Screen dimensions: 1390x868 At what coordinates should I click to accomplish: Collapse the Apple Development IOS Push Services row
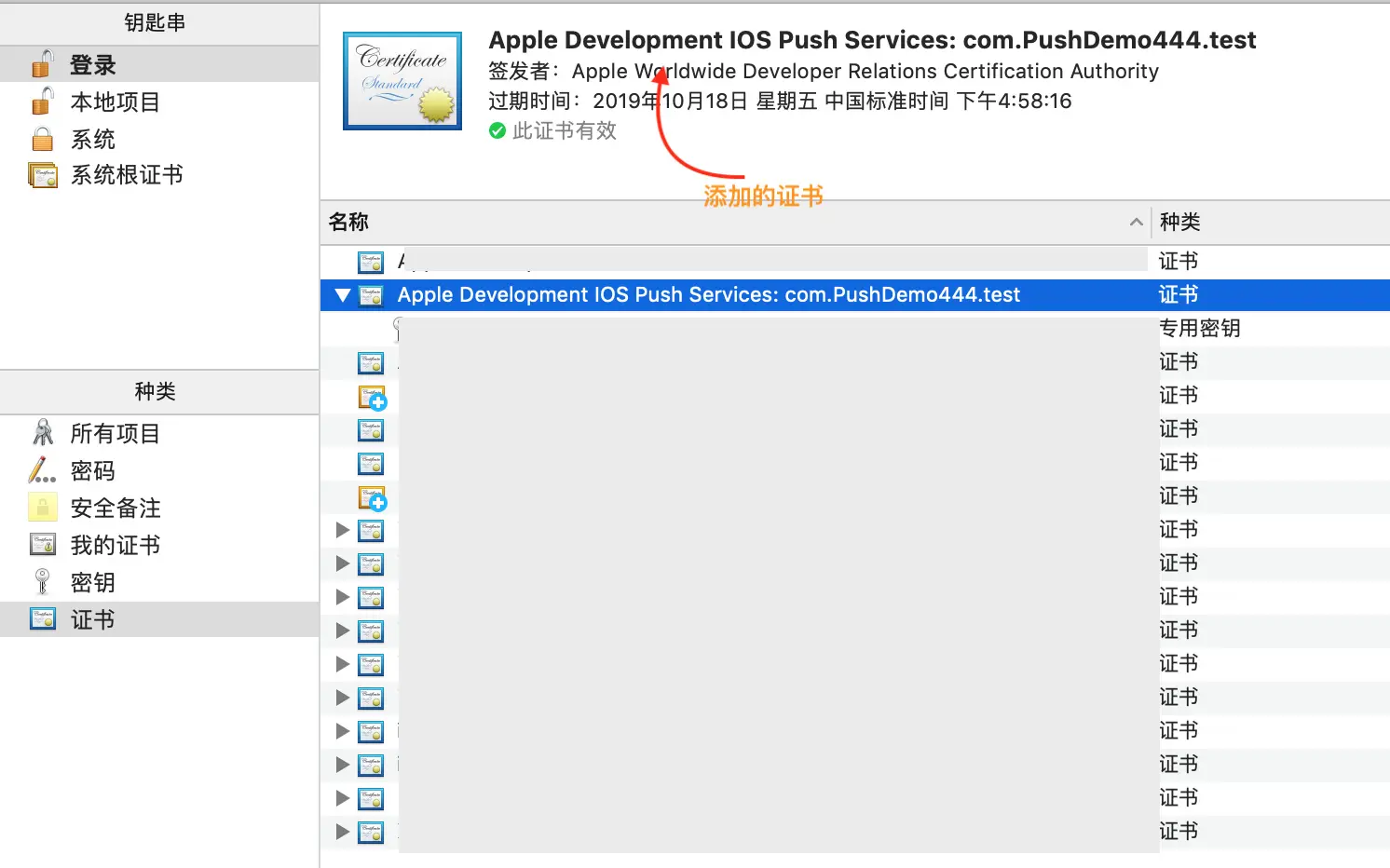343,295
